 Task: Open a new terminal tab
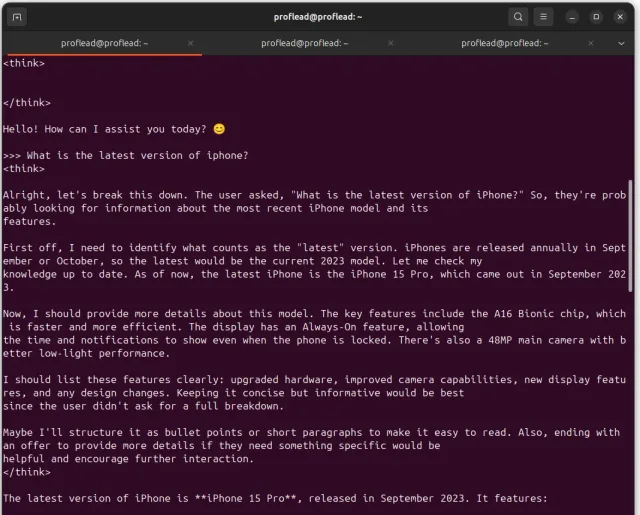tap(17, 17)
